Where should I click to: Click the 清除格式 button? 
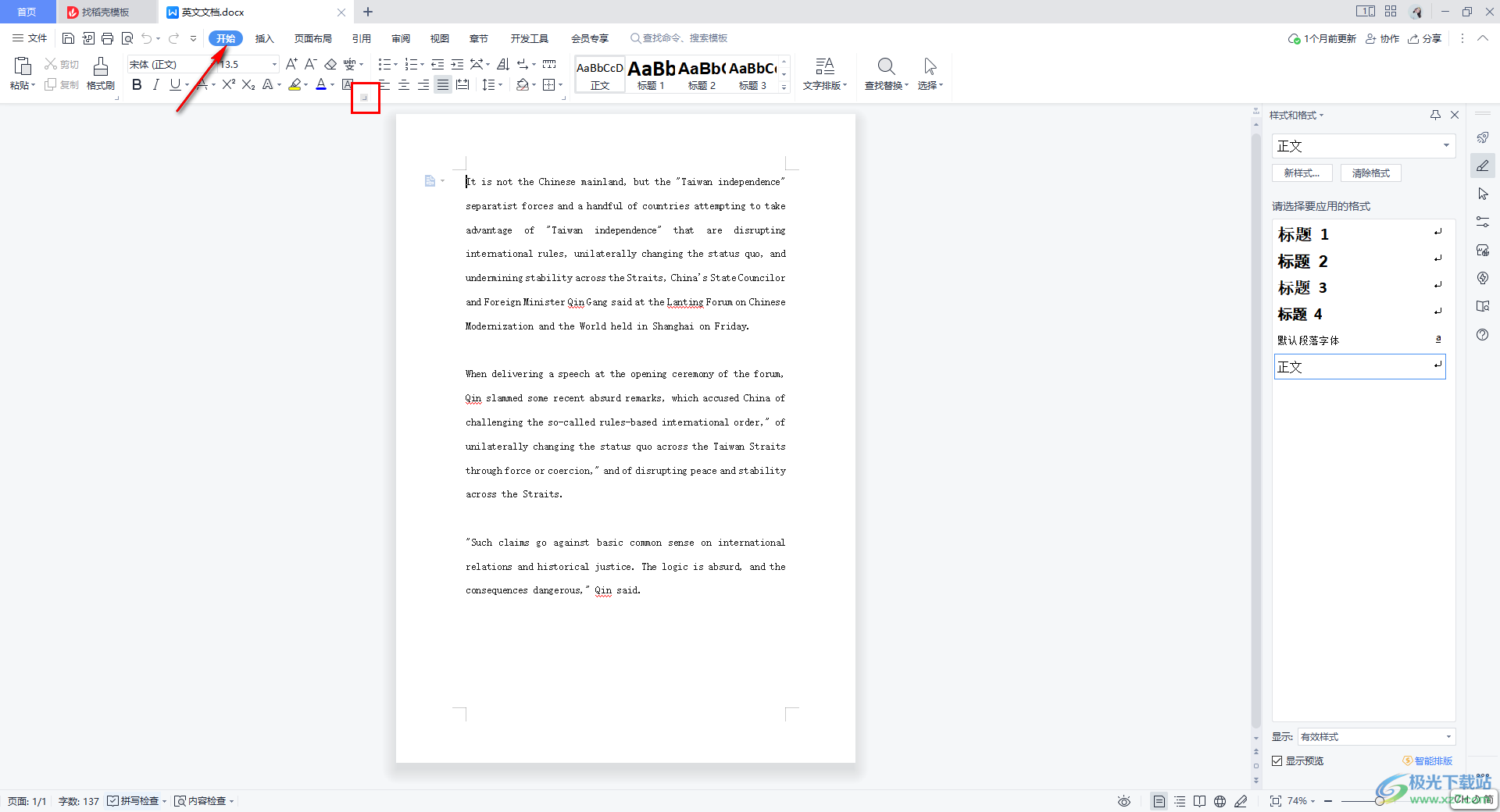(1371, 173)
